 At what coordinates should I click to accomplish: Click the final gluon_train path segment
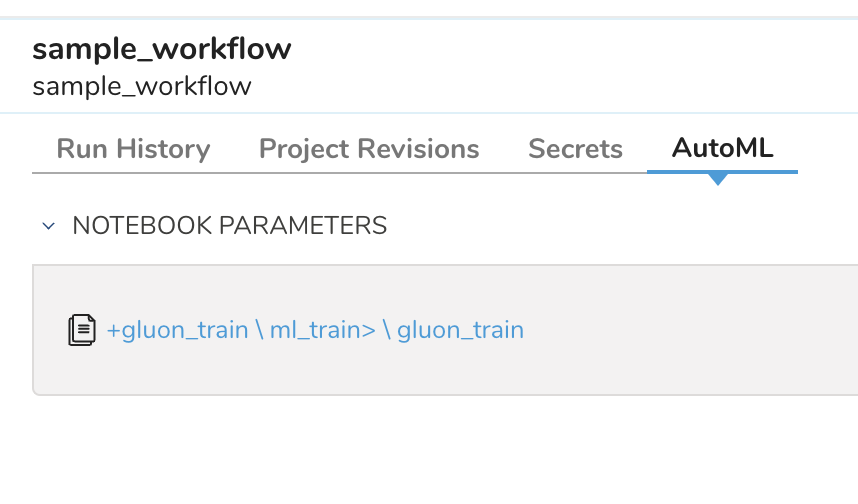(460, 330)
